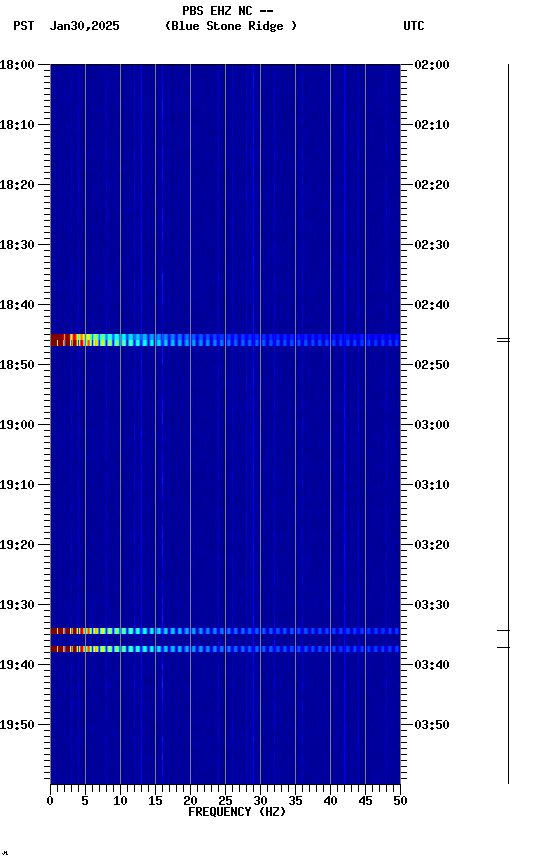Click the station code 'PBS EHZ NC --' title

(228, 11)
